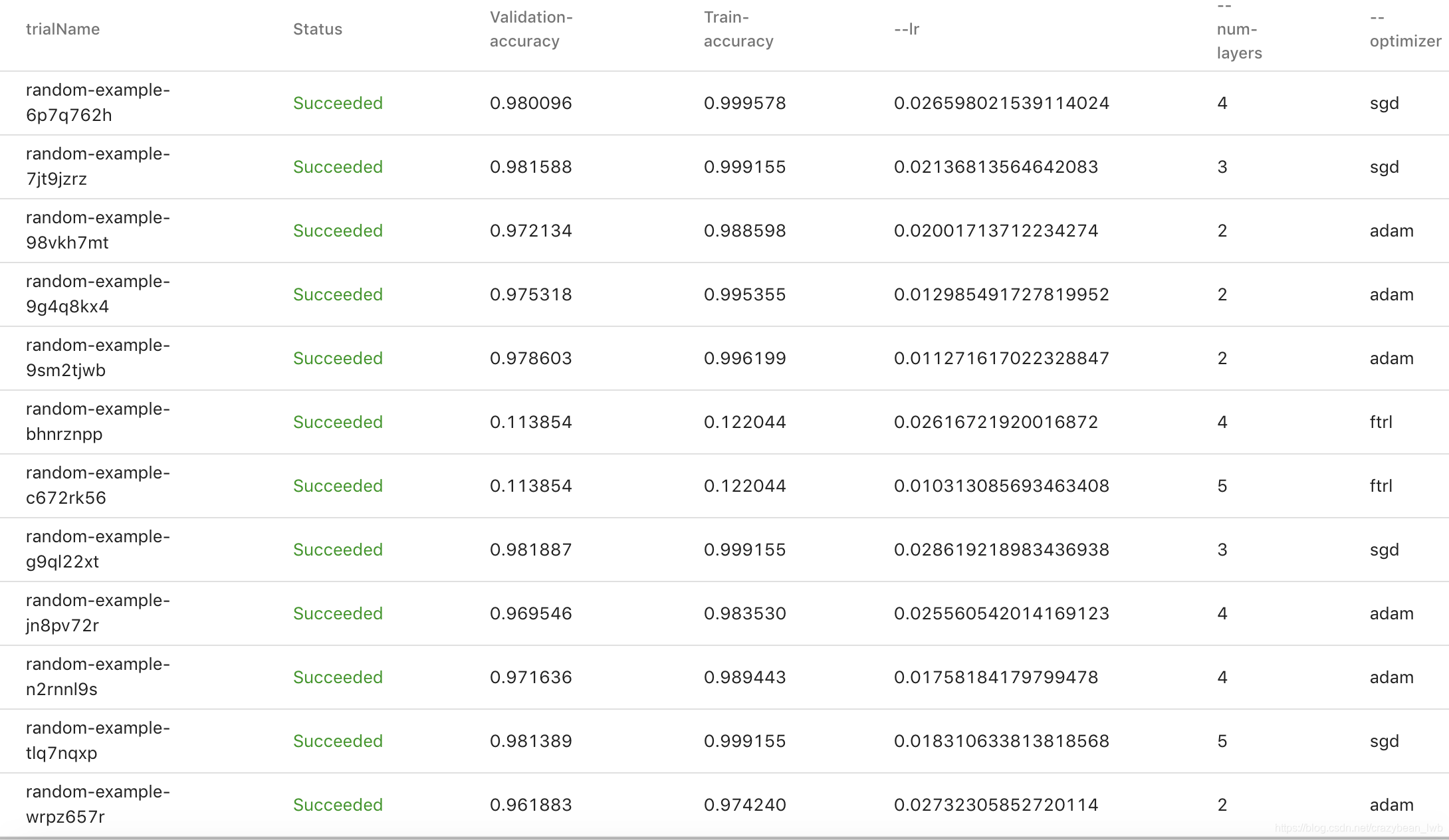1449x840 pixels.
Task: Click learning rate 0.010313085693463408
Action: [x=1002, y=486]
